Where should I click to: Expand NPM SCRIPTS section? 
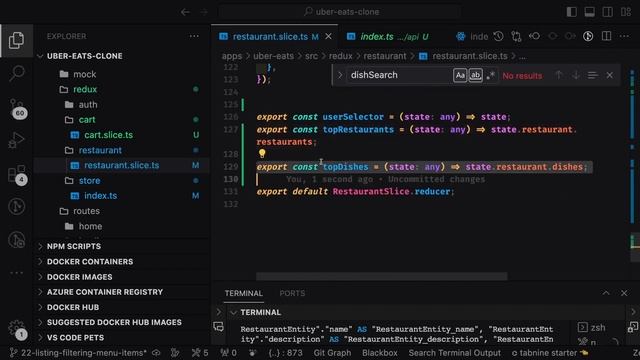(73, 247)
